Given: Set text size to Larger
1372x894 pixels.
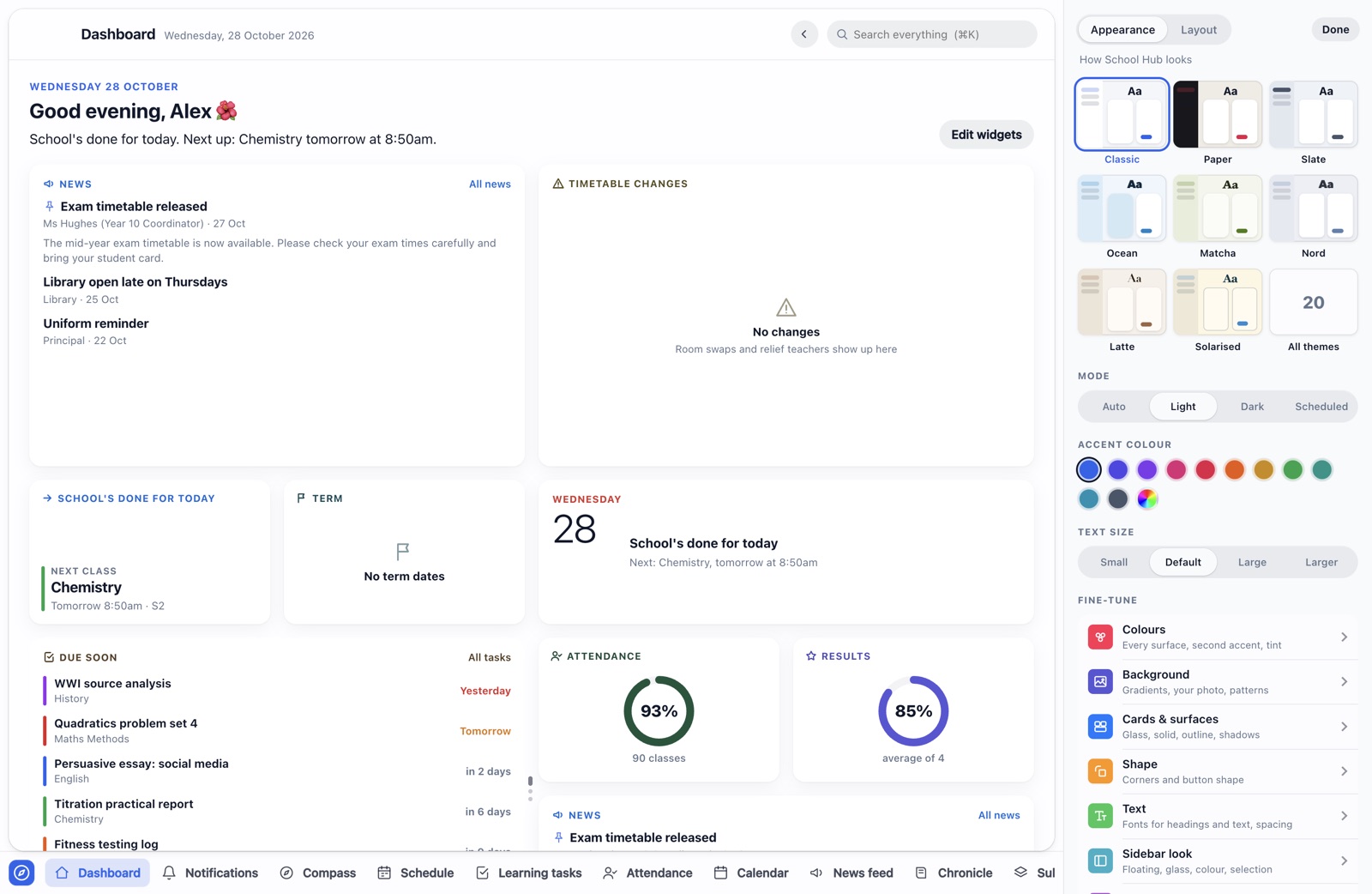Looking at the screenshot, I should tap(1321, 562).
